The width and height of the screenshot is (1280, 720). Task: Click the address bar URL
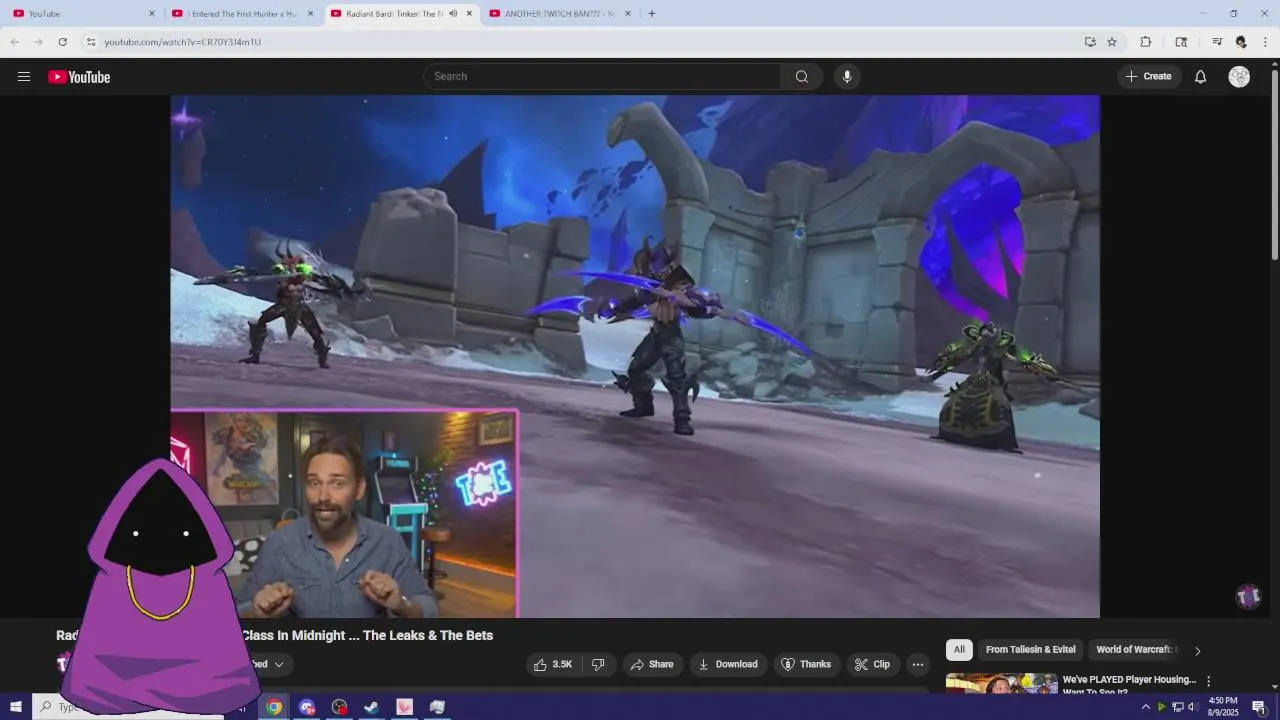pos(183,42)
